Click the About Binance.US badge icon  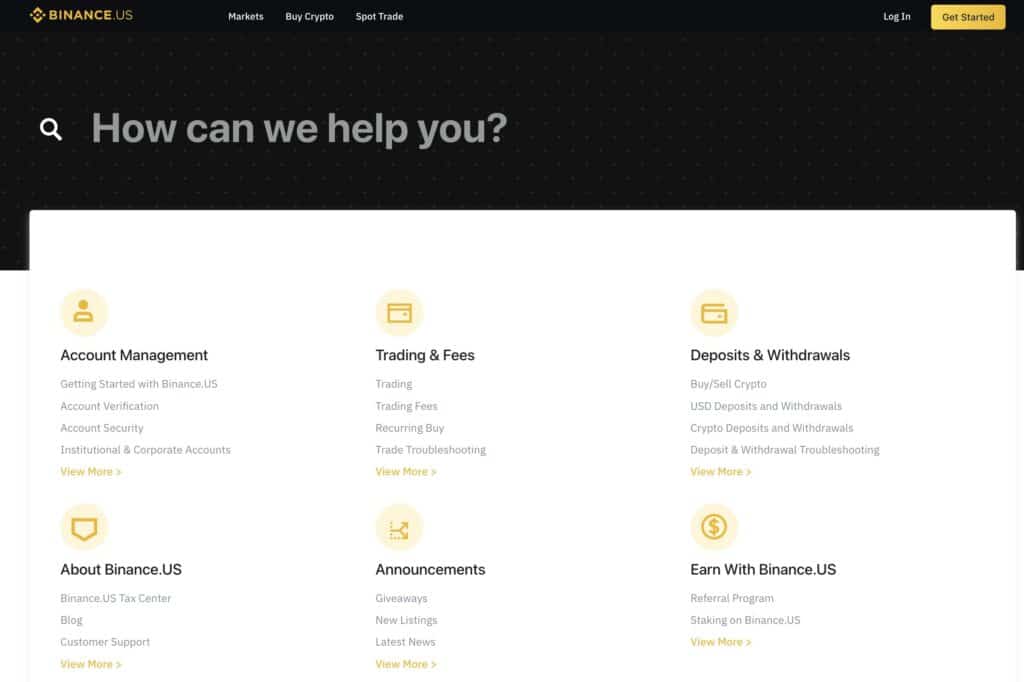coord(84,527)
